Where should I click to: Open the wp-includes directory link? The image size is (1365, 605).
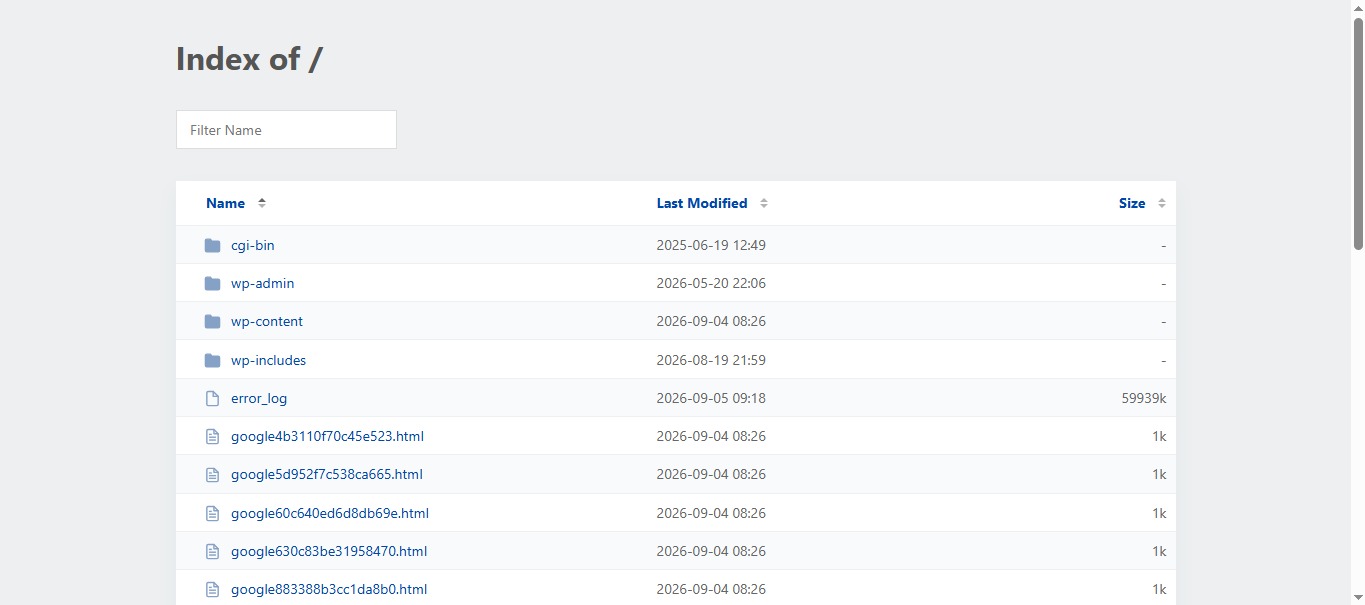click(268, 360)
